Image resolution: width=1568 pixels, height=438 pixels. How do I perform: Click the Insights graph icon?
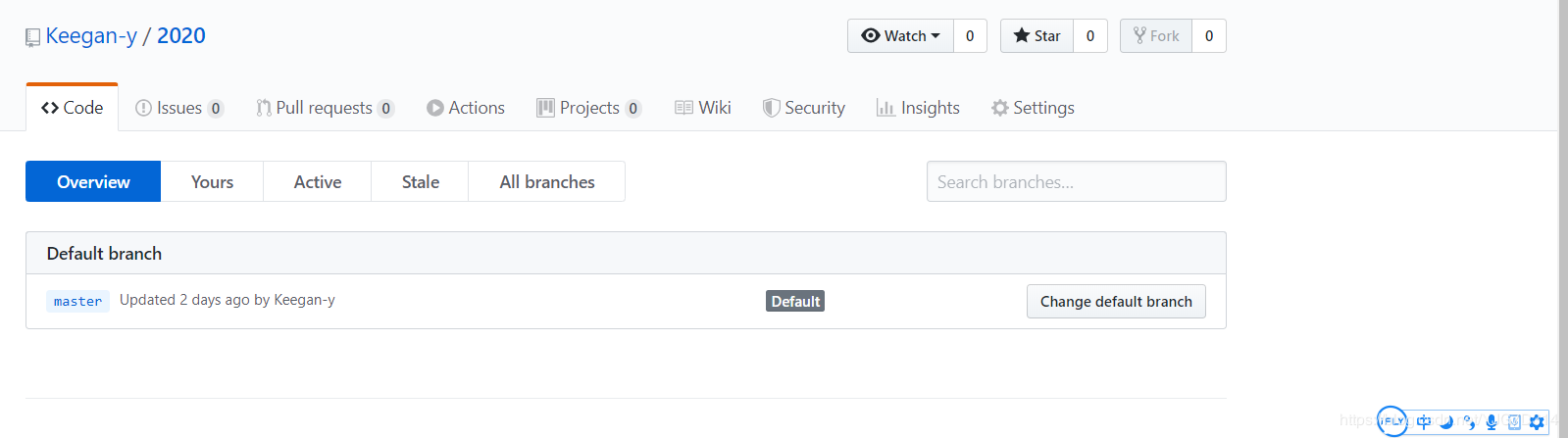(885, 108)
